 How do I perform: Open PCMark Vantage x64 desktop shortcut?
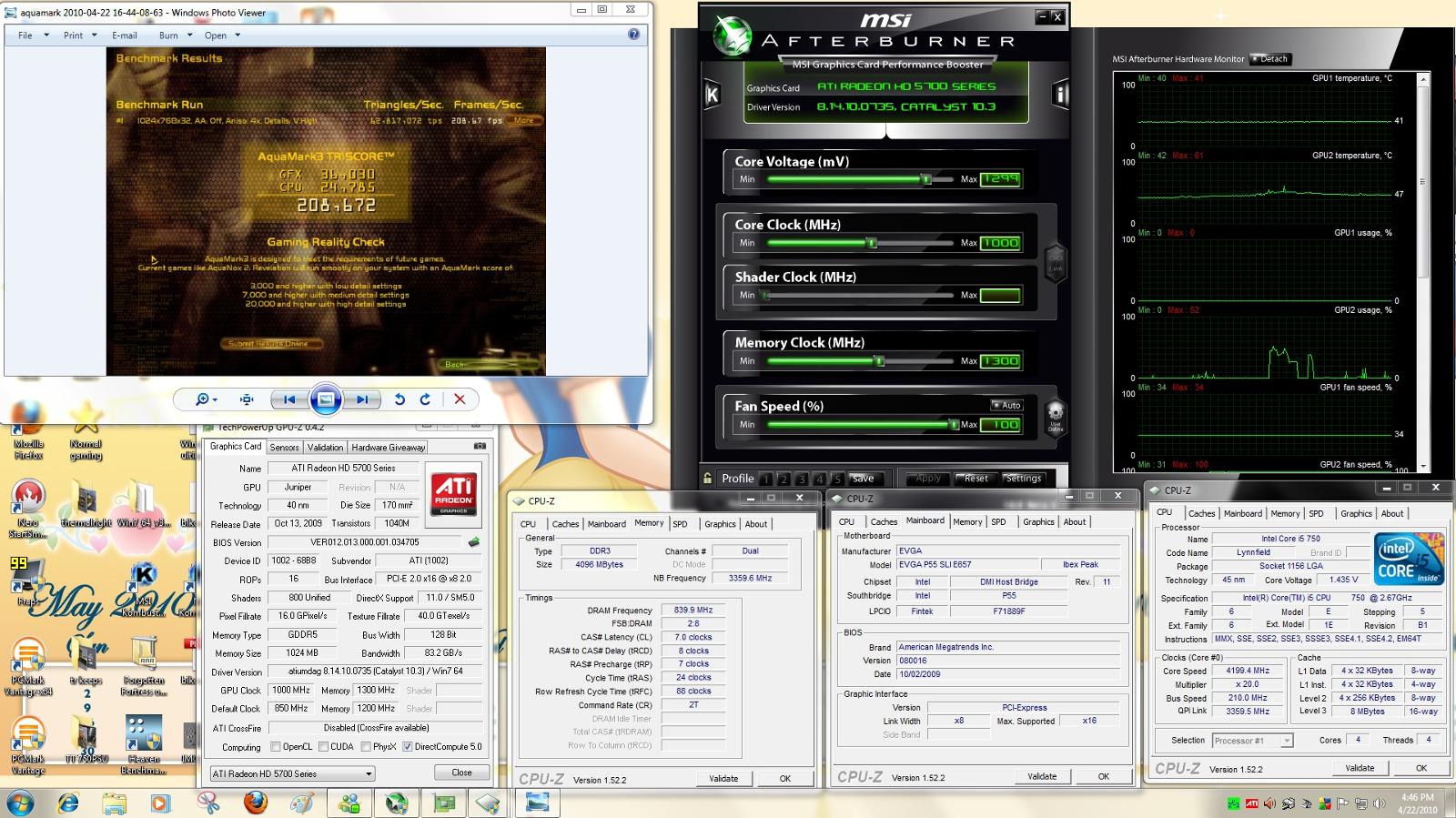(x=28, y=667)
